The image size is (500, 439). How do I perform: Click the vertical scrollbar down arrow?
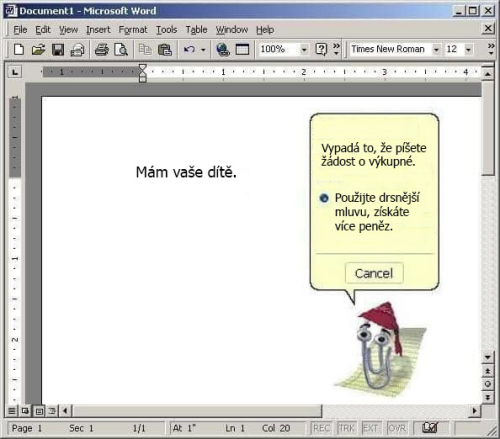(488, 357)
